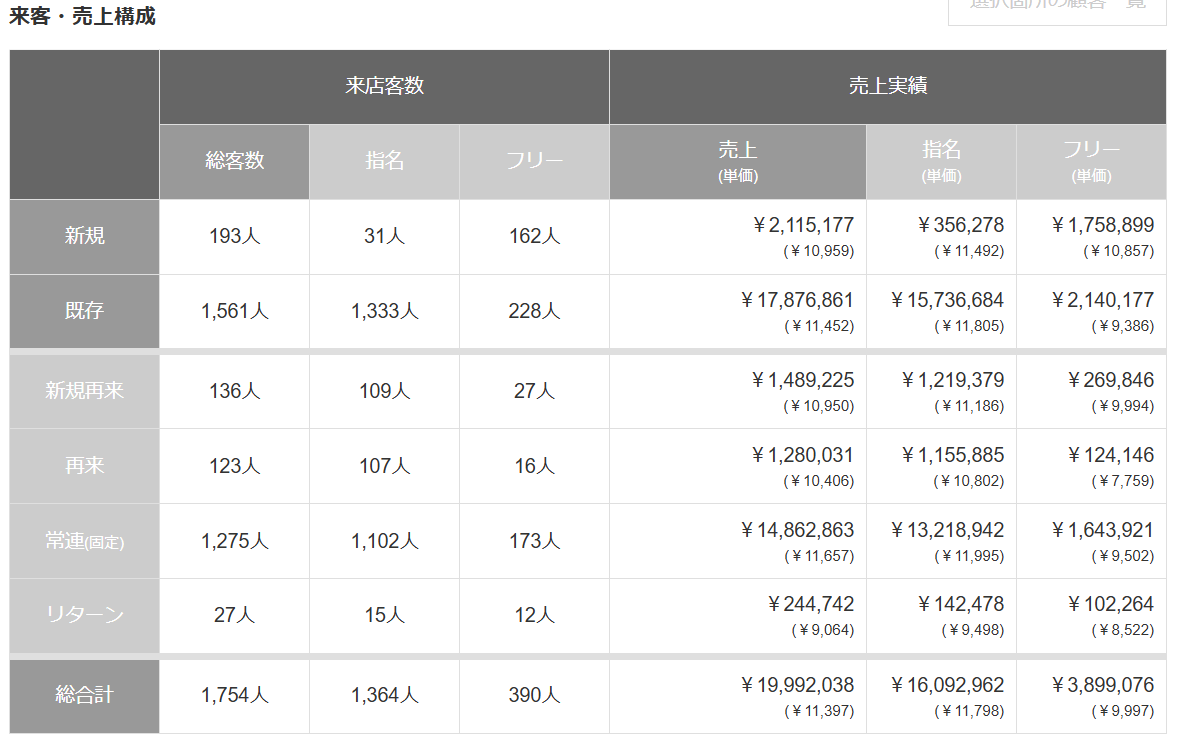Viewport: 1177px width, 748px height.
Task: Click the 指名 header under 来店客数
Action: point(384,161)
